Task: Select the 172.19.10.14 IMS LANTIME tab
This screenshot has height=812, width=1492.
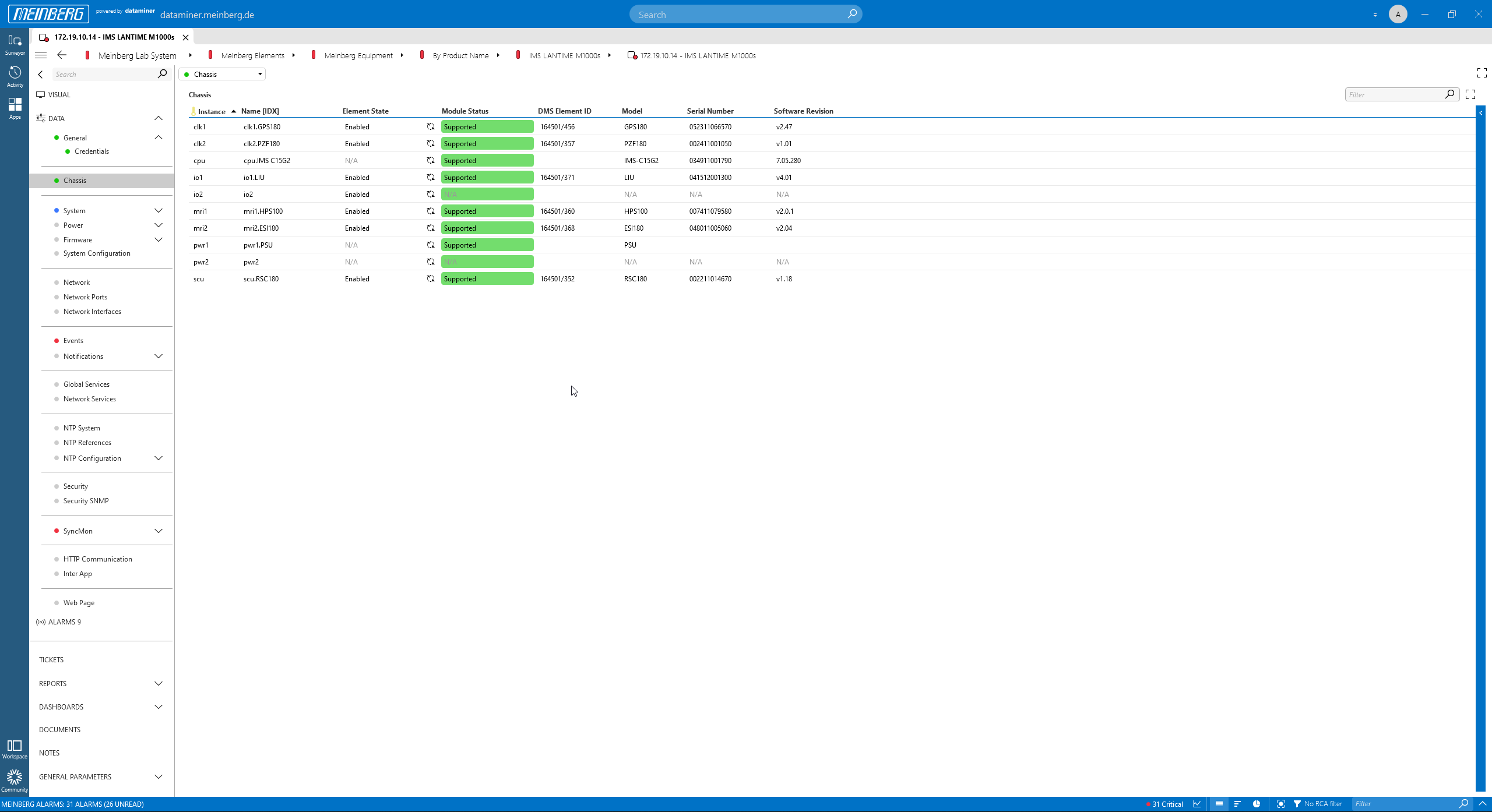Action: point(114,37)
